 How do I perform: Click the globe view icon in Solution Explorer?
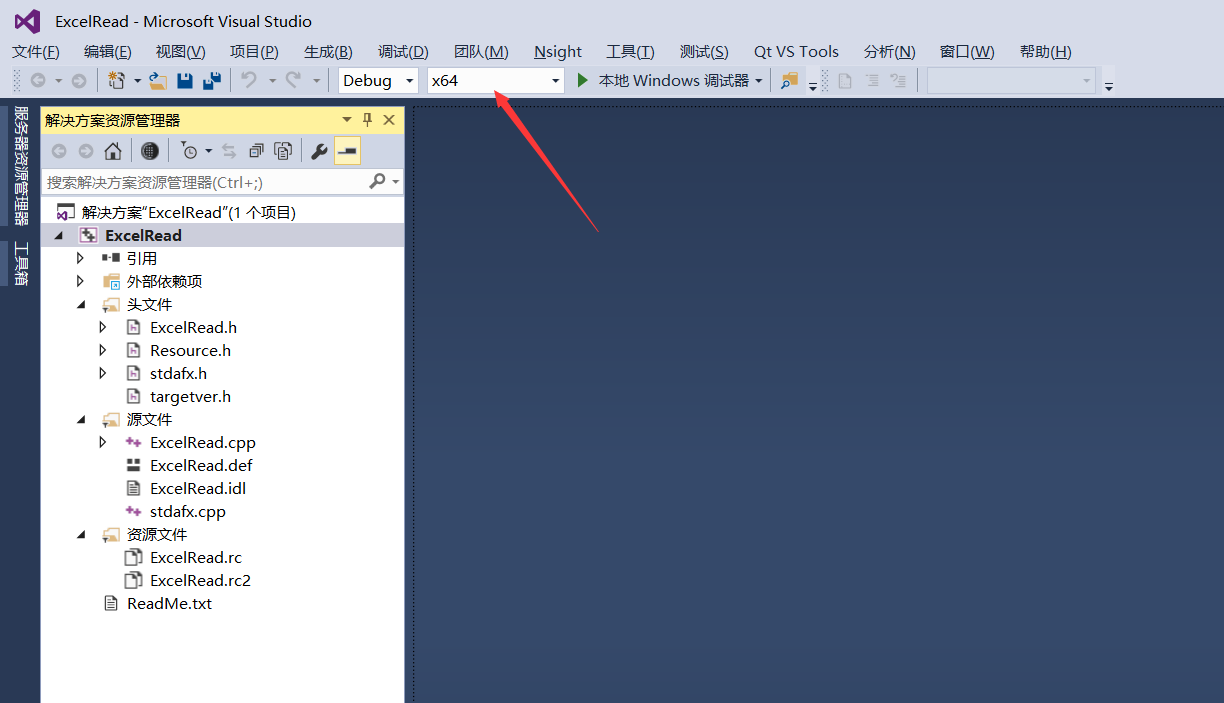[x=150, y=151]
